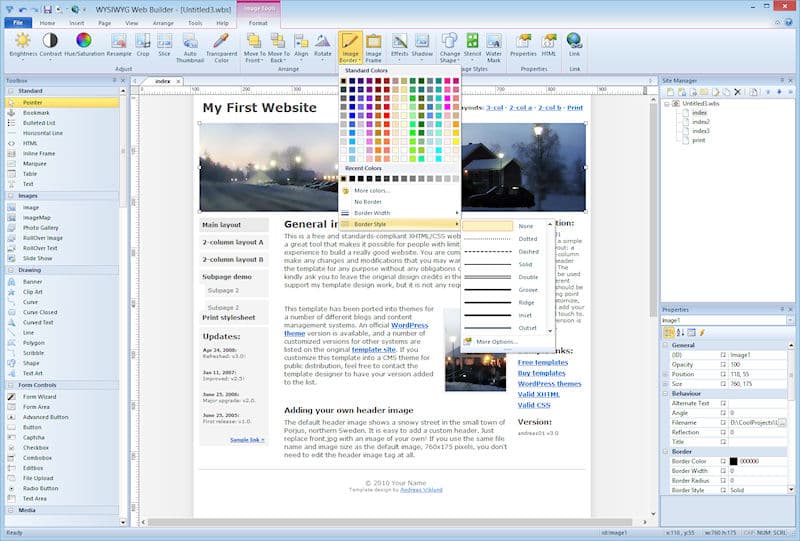Collapse the Untitled3.wbs tree node

tap(667, 103)
